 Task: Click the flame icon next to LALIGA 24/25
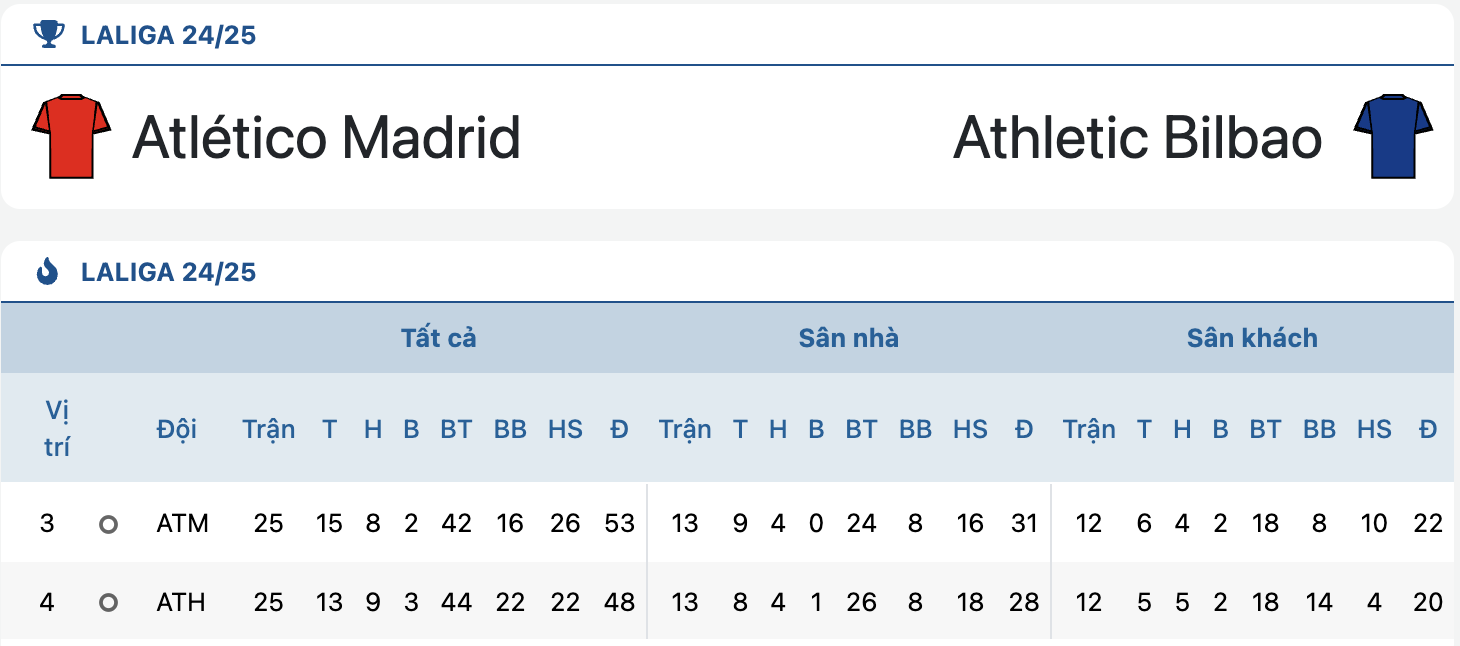(47, 271)
